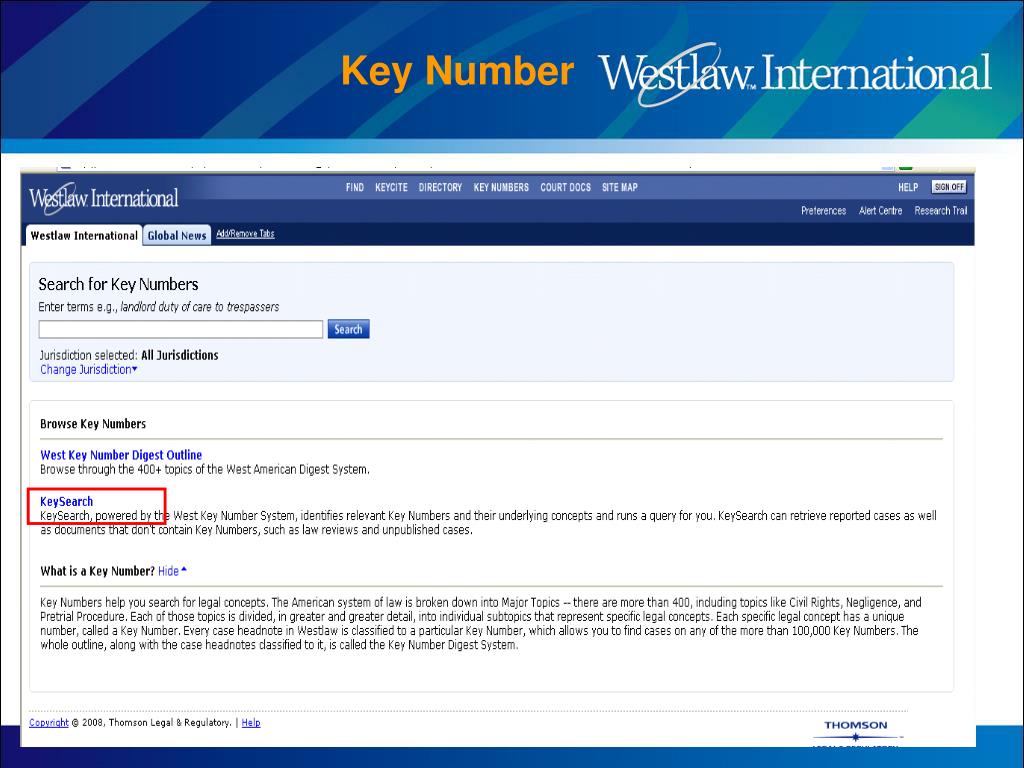The width and height of the screenshot is (1024, 768).
Task: Open the DIRECTORY navigation item
Action: point(440,187)
